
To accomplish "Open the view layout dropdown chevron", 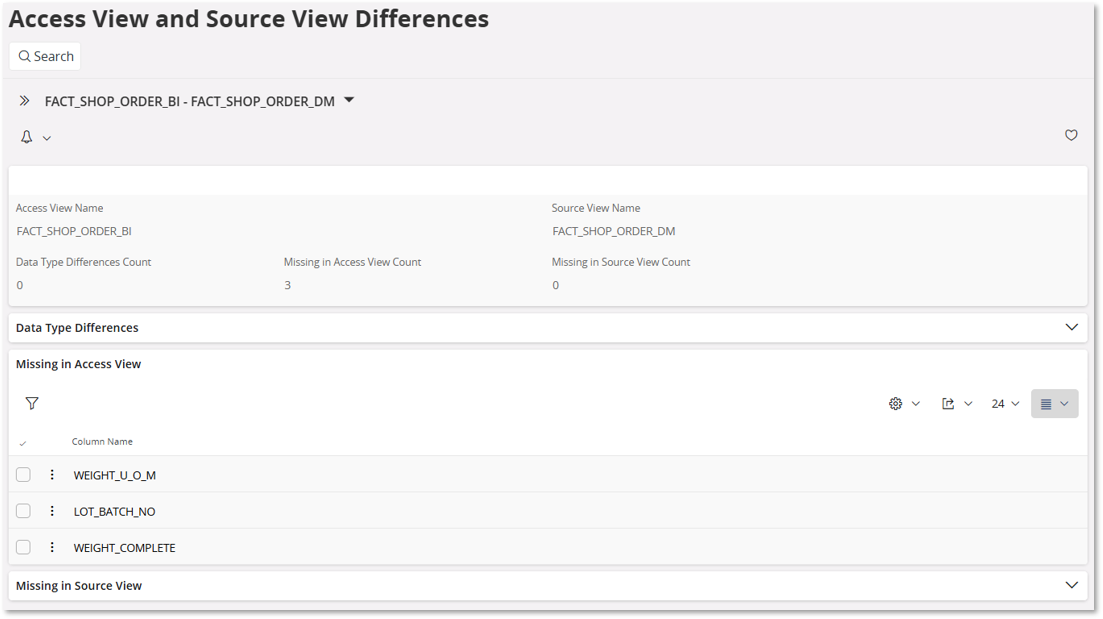I will (1064, 404).
